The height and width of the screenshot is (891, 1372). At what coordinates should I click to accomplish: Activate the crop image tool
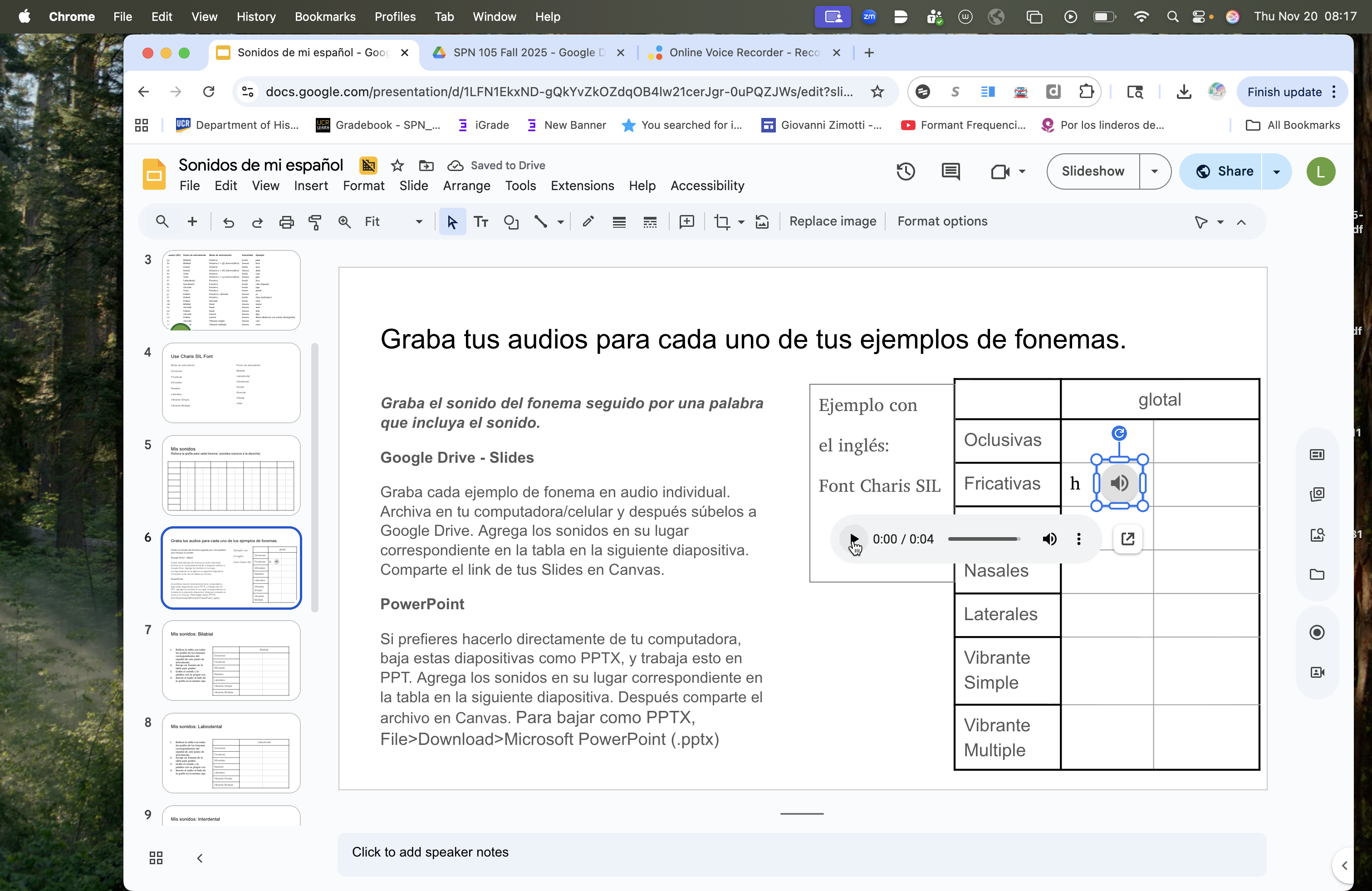(x=722, y=222)
